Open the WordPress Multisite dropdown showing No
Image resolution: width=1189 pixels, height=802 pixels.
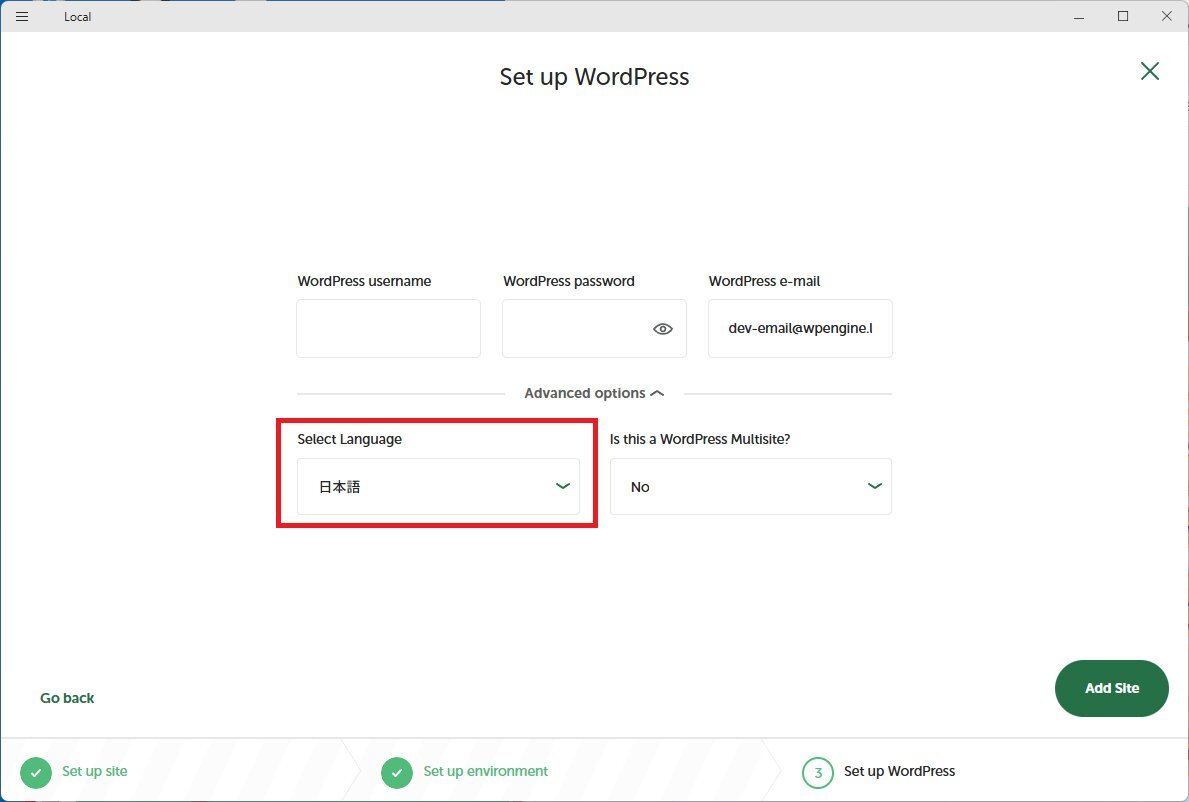750,487
